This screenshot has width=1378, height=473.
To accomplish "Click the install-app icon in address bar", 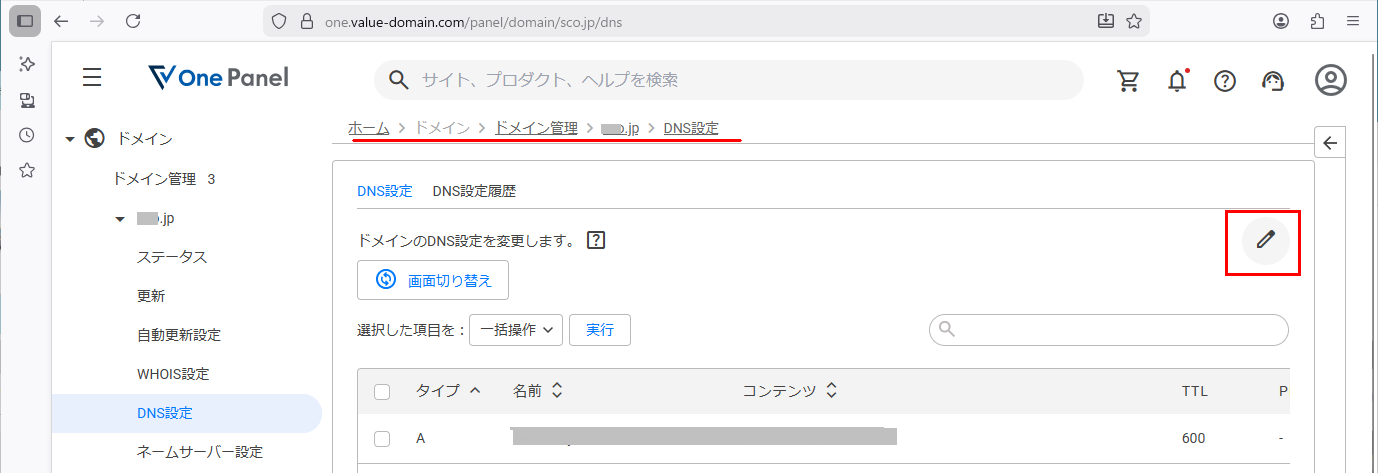I will pyautogui.click(x=1106, y=20).
